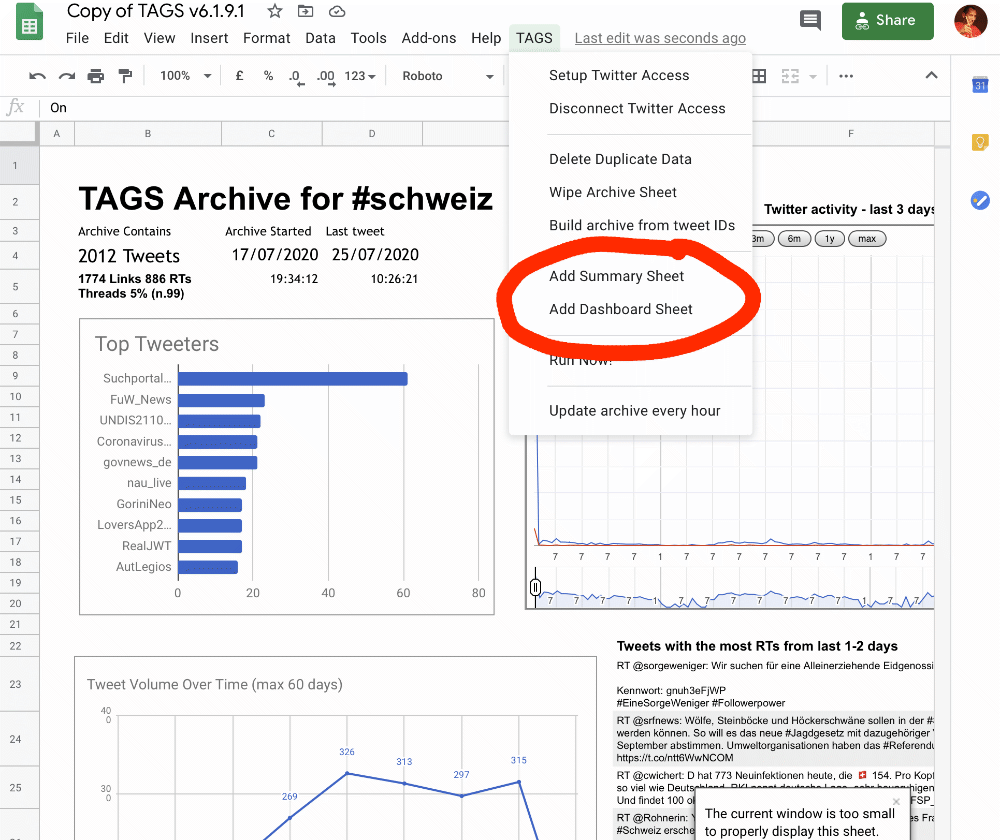Open Roboto font dropdown
Viewport: 1000px width, 840px height.
(x=448, y=76)
